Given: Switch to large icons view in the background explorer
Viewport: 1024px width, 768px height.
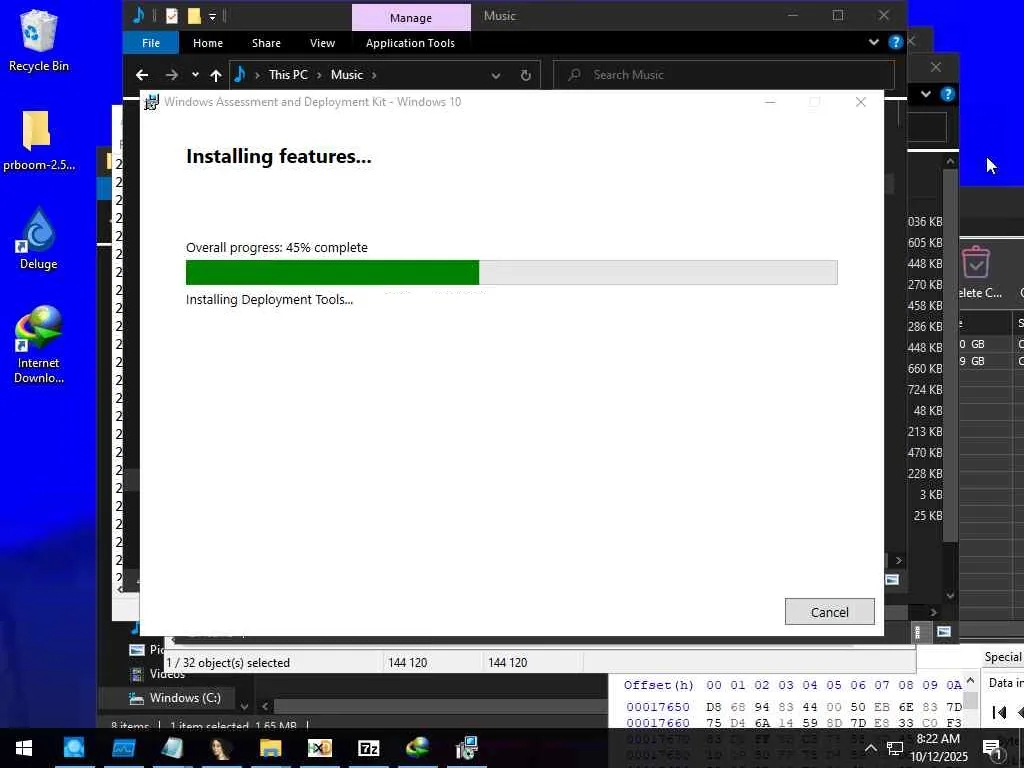Looking at the screenshot, I should [x=944, y=632].
